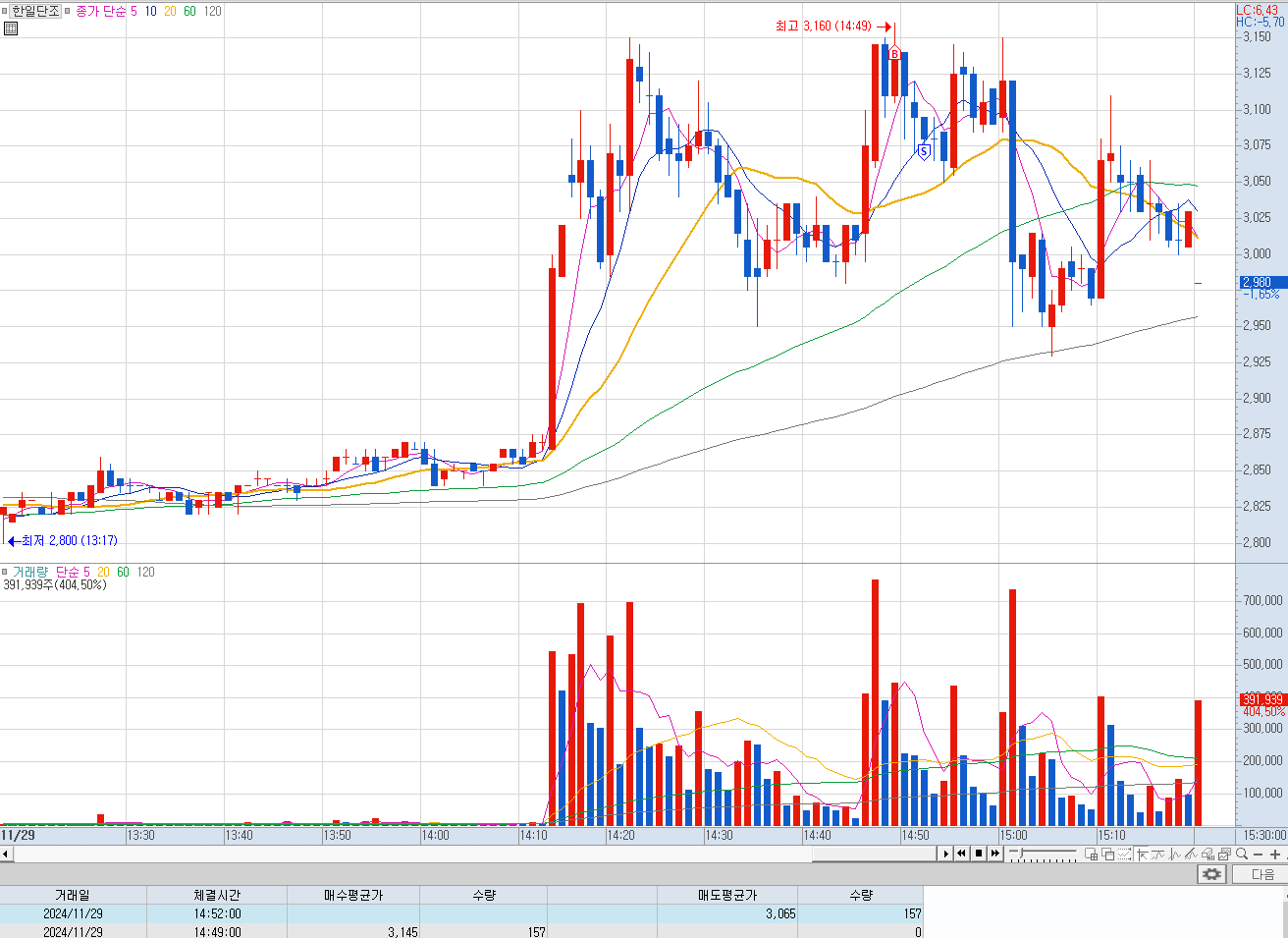This screenshot has width=1288, height=938.
Task: Click the B buy marker on the chart
Action: [894, 54]
